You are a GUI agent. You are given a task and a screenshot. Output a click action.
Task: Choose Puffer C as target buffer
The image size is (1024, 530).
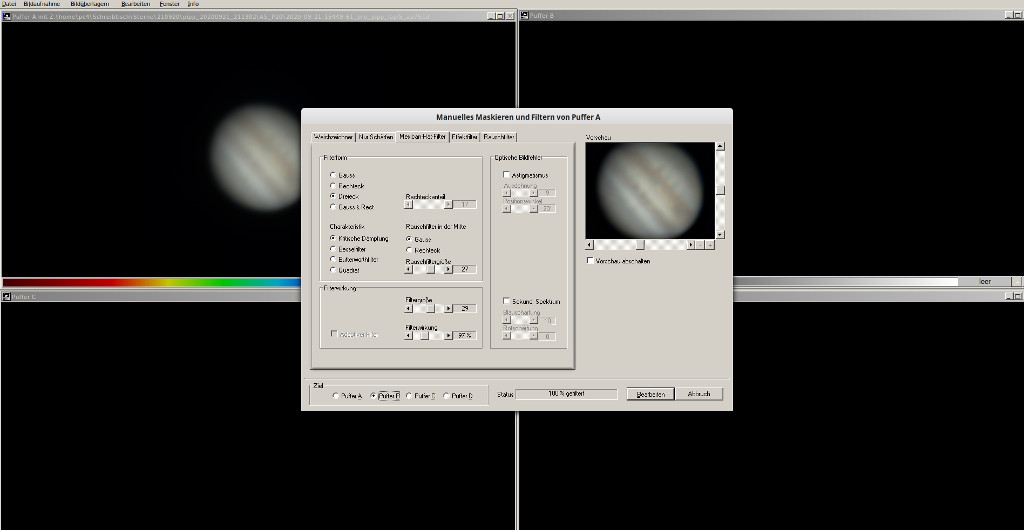[410, 396]
